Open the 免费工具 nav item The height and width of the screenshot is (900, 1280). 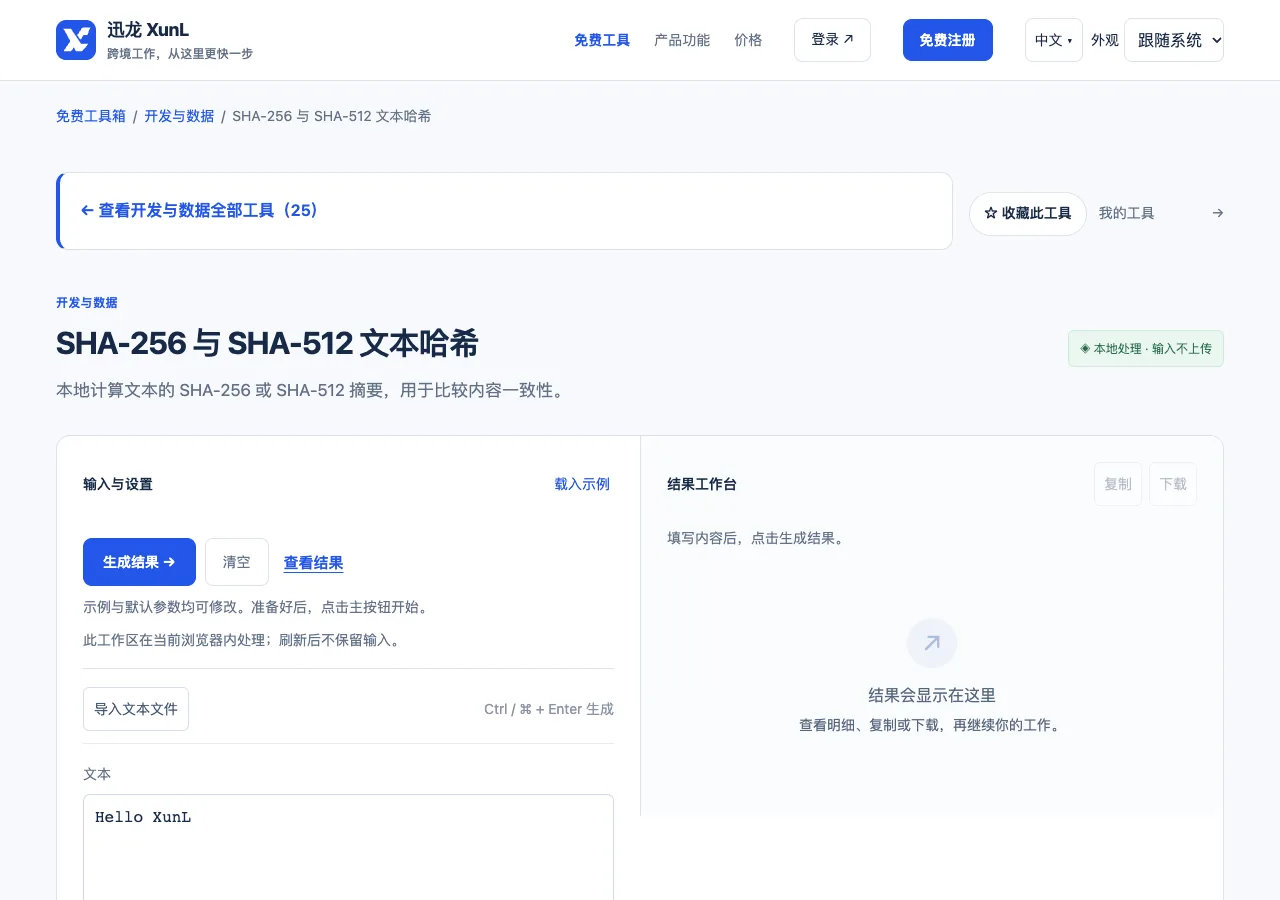(x=602, y=40)
